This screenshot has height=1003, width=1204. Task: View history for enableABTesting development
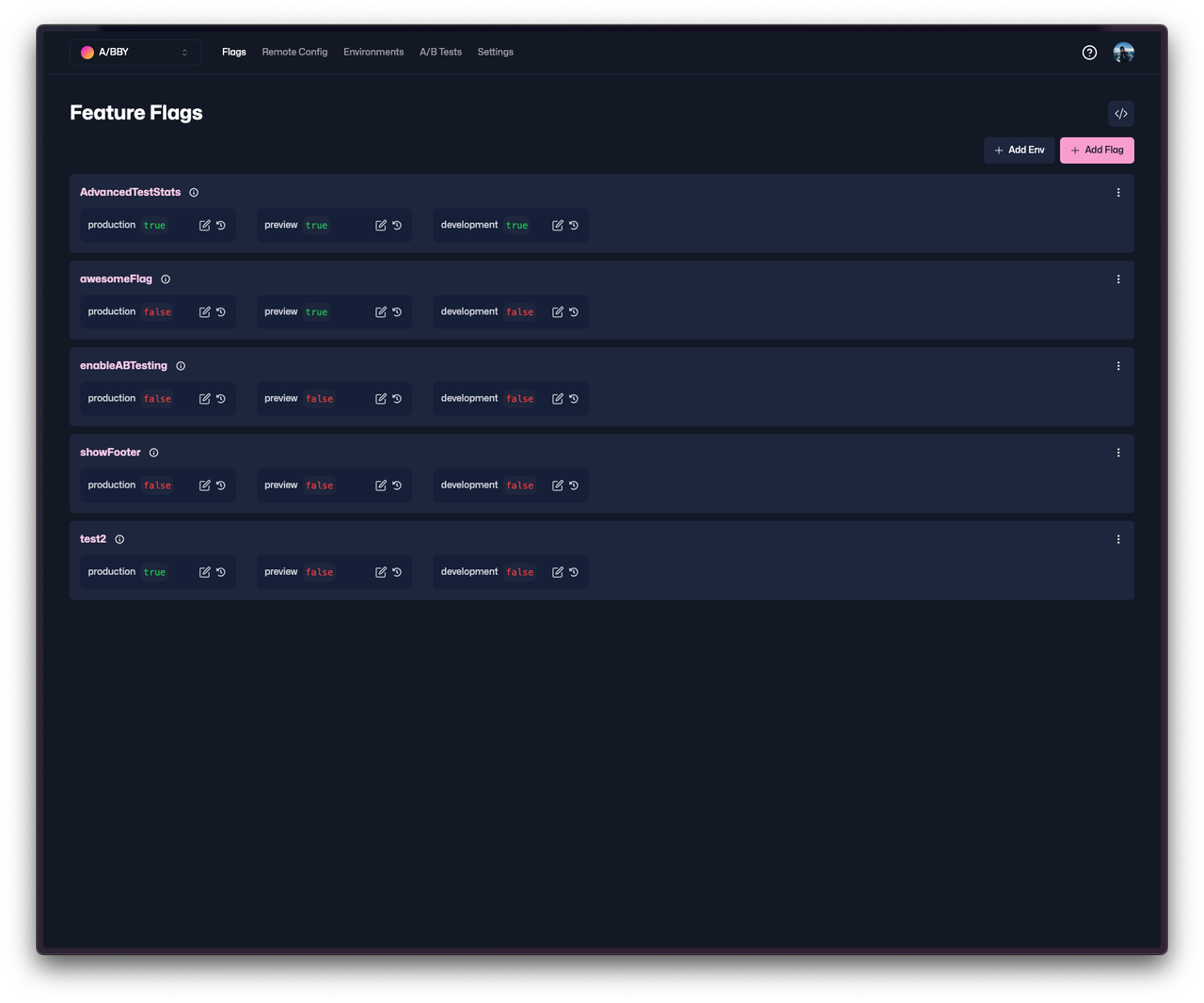click(x=574, y=399)
